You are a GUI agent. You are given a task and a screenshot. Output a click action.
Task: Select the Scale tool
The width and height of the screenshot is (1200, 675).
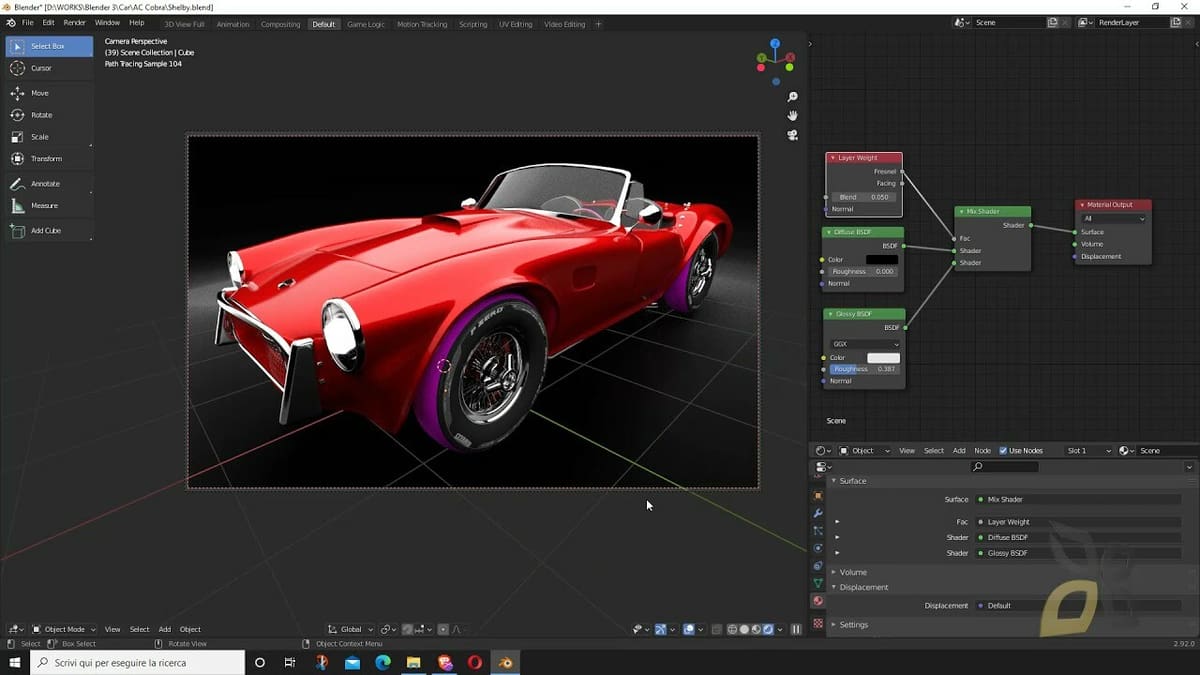pos(49,137)
